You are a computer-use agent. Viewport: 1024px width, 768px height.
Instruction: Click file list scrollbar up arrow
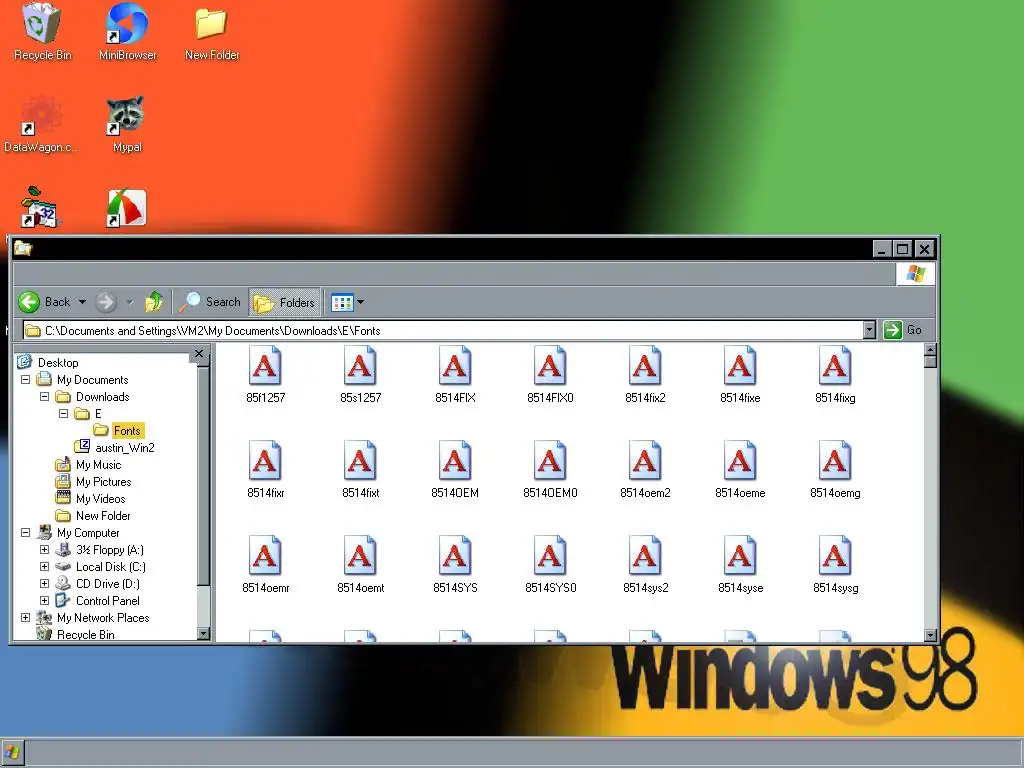tap(931, 349)
